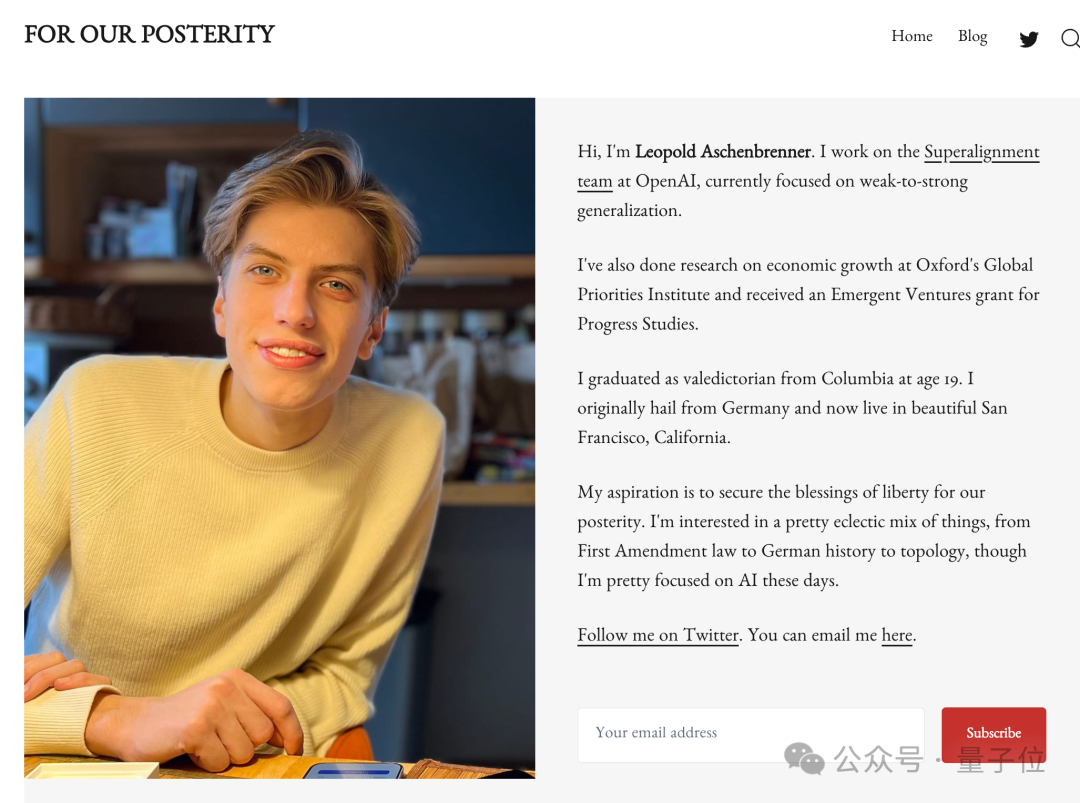This screenshot has height=803, width=1080.
Task: Click the 公众号 量子位 watermark text
Action: click(x=938, y=760)
